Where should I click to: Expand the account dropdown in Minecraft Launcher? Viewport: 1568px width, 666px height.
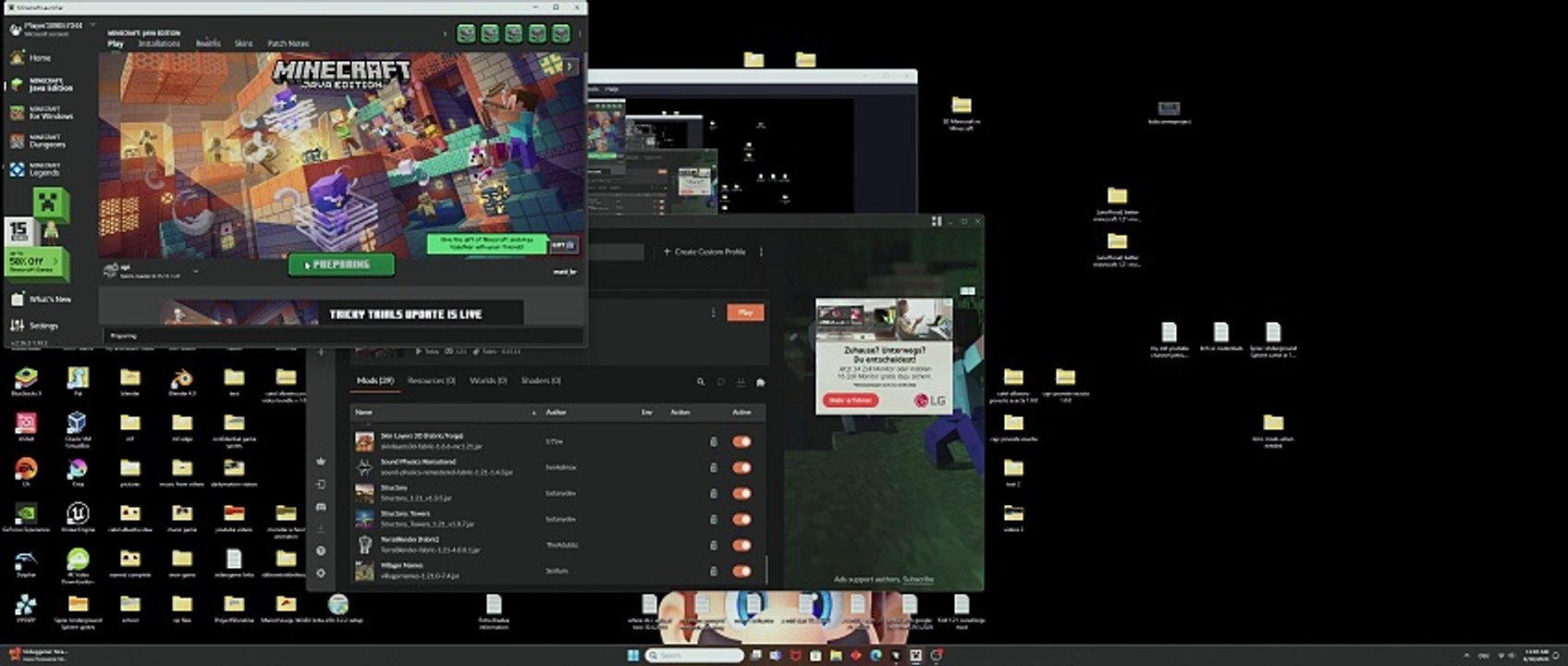click(x=92, y=26)
